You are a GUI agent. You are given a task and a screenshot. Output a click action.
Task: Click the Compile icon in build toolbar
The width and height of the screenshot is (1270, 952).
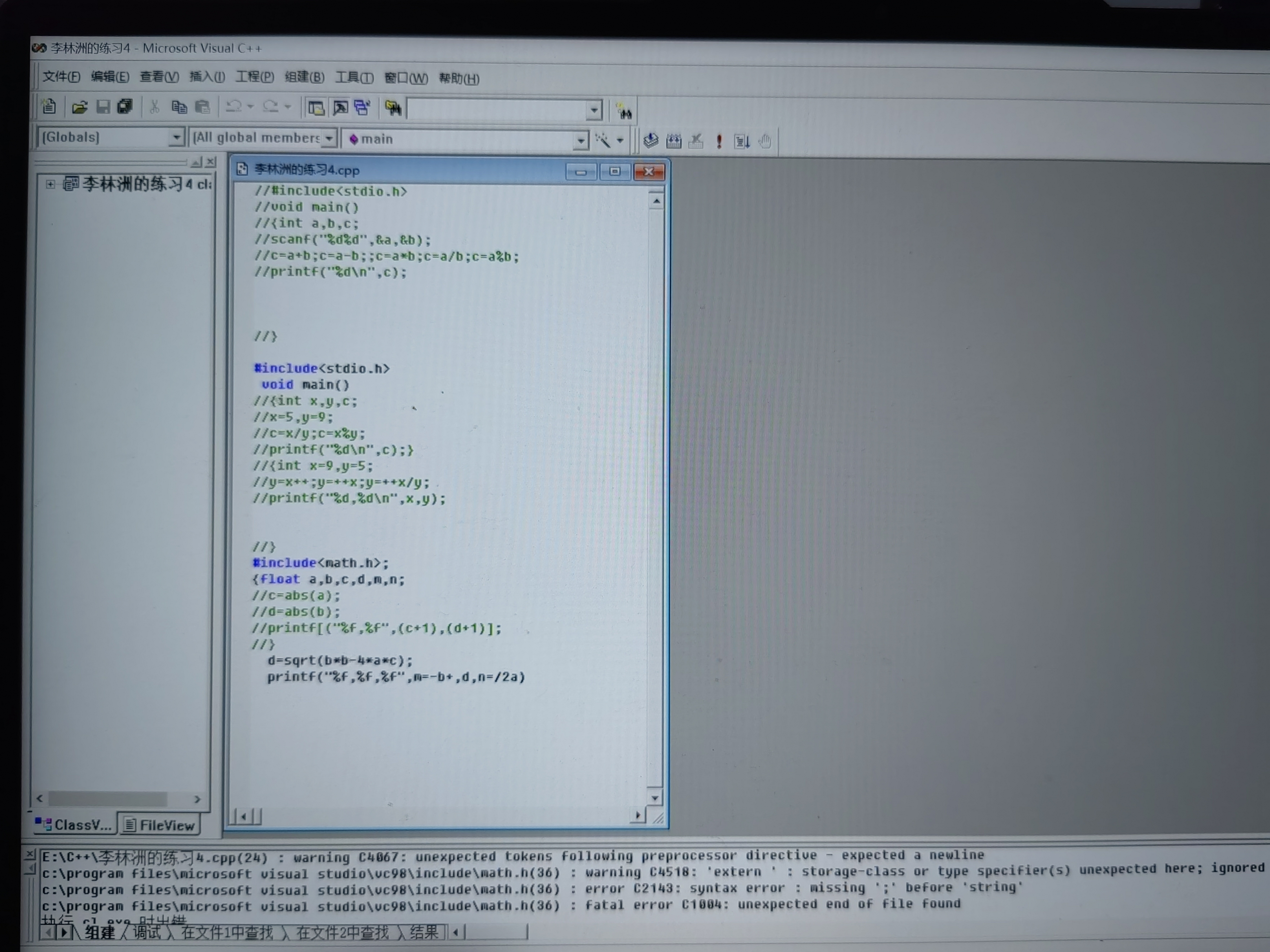(651, 141)
